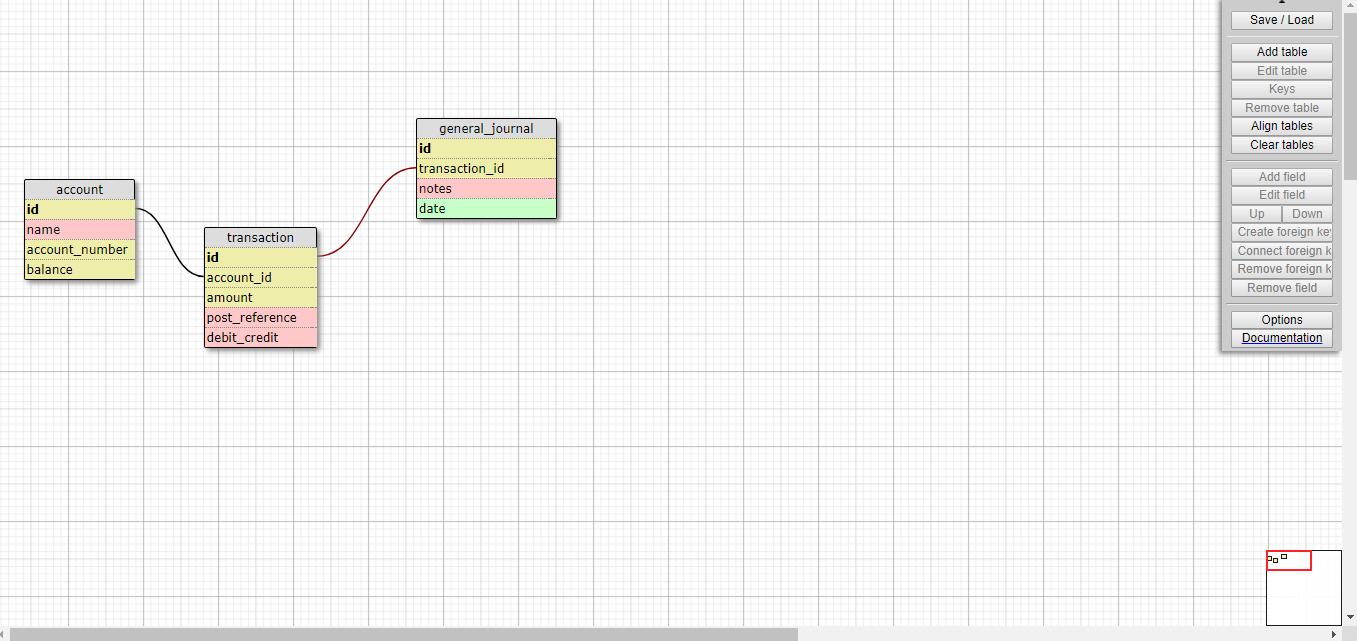Click the Add table button
1357x641 pixels.
coord(1281,52)
